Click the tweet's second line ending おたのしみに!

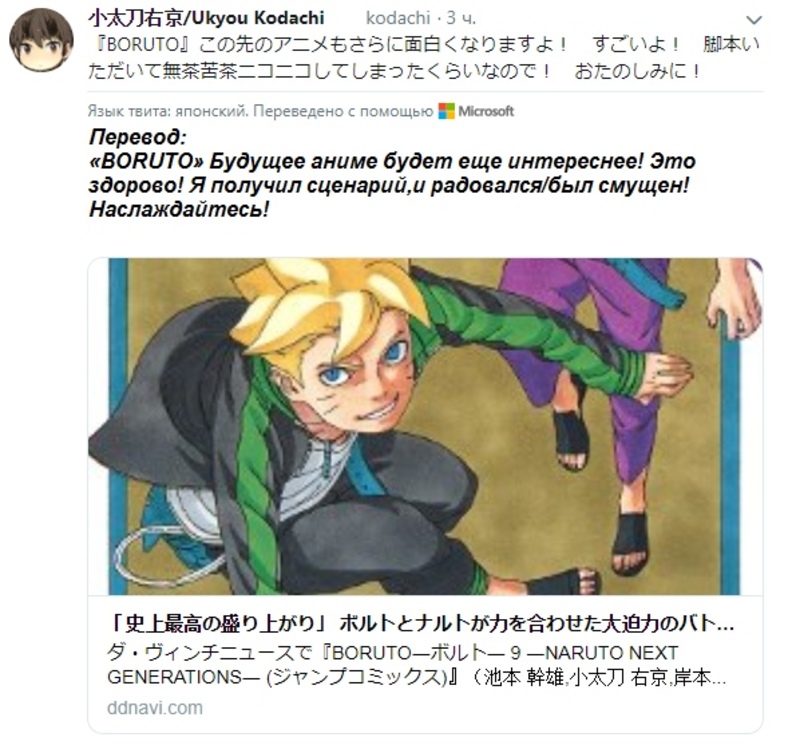pyautogui.click(x=395, y=71)
